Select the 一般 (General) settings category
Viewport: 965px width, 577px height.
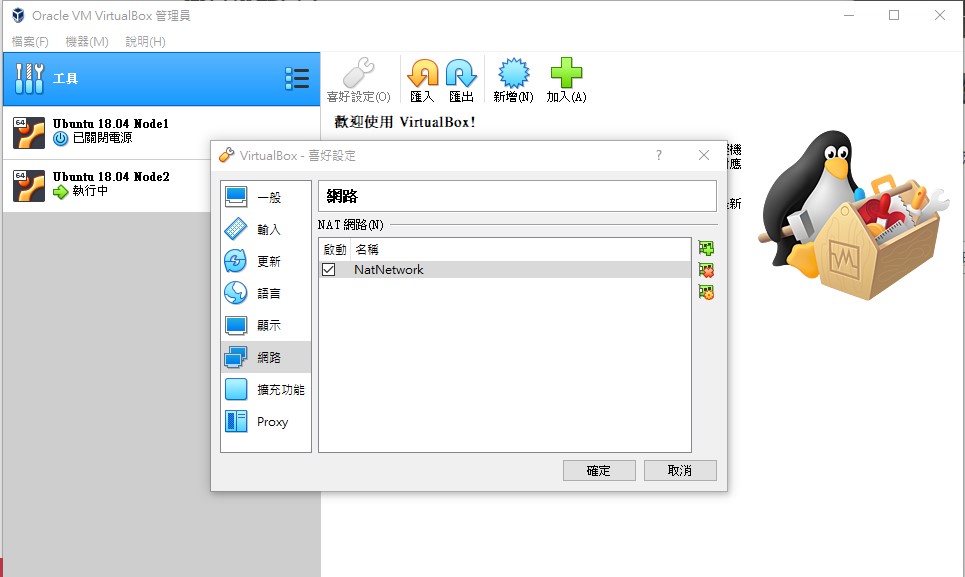point(266,198)
